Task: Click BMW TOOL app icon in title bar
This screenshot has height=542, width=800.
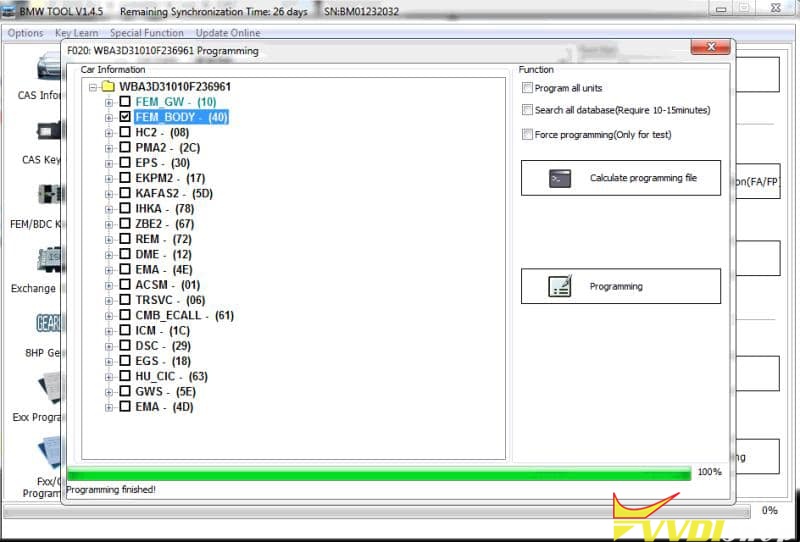Action: pyautogui.click(x=9, y=11)
